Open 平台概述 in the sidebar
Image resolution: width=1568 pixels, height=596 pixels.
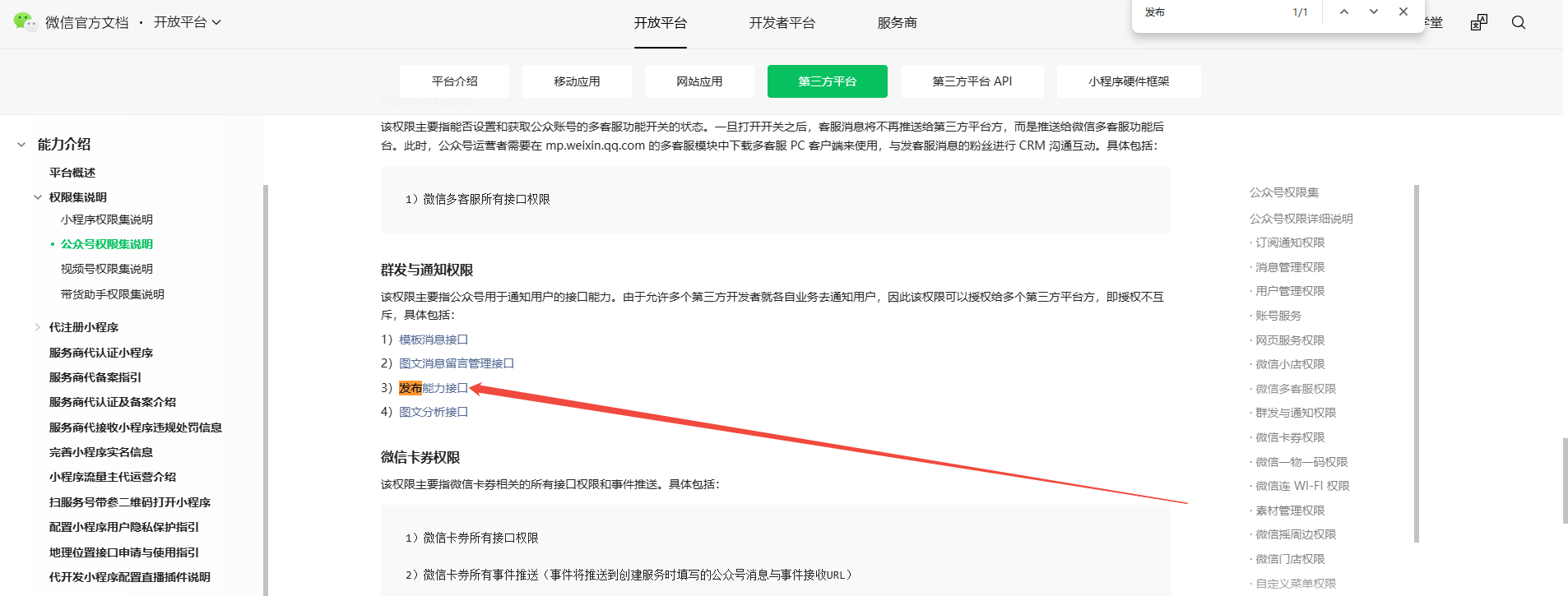click(x=72, y=173)
